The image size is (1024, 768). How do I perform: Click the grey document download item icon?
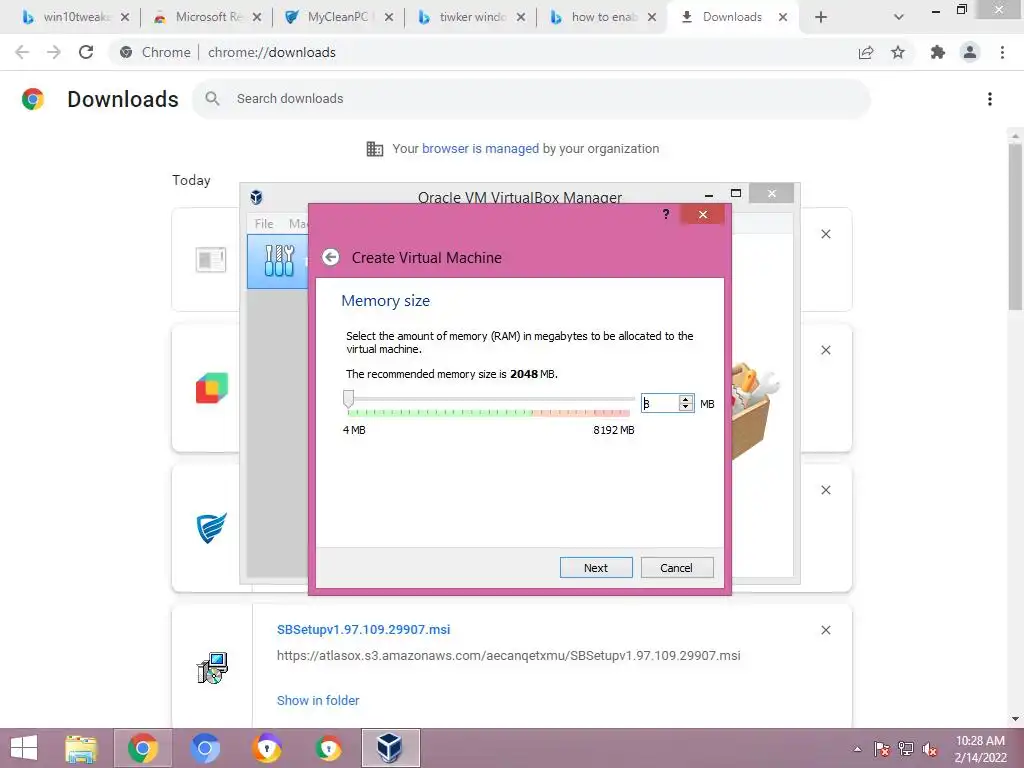tap(210, 260)
